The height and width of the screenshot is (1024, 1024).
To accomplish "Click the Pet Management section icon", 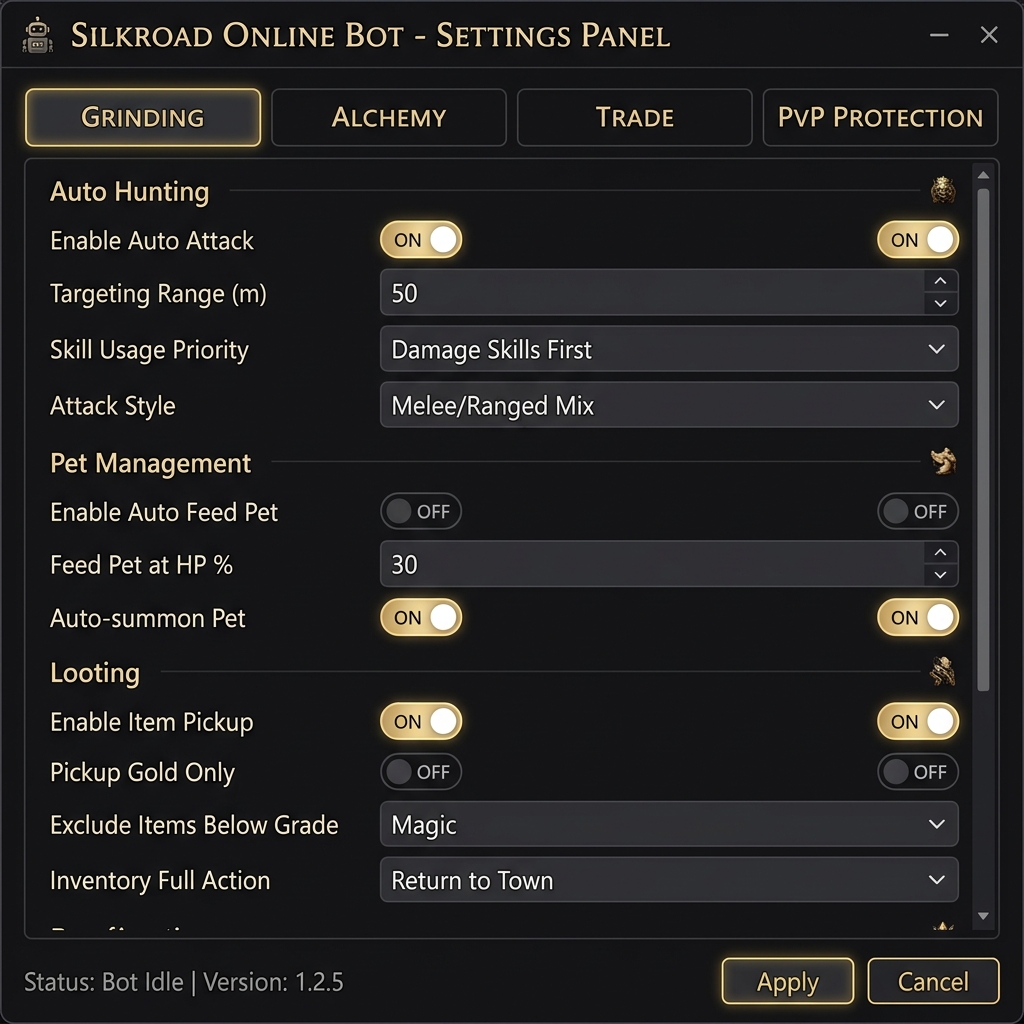I will [x=943, y=461].
